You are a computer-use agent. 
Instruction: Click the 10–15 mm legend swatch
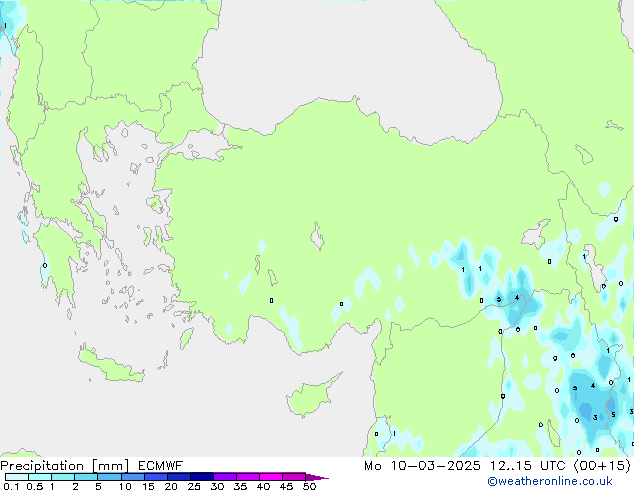132,477
